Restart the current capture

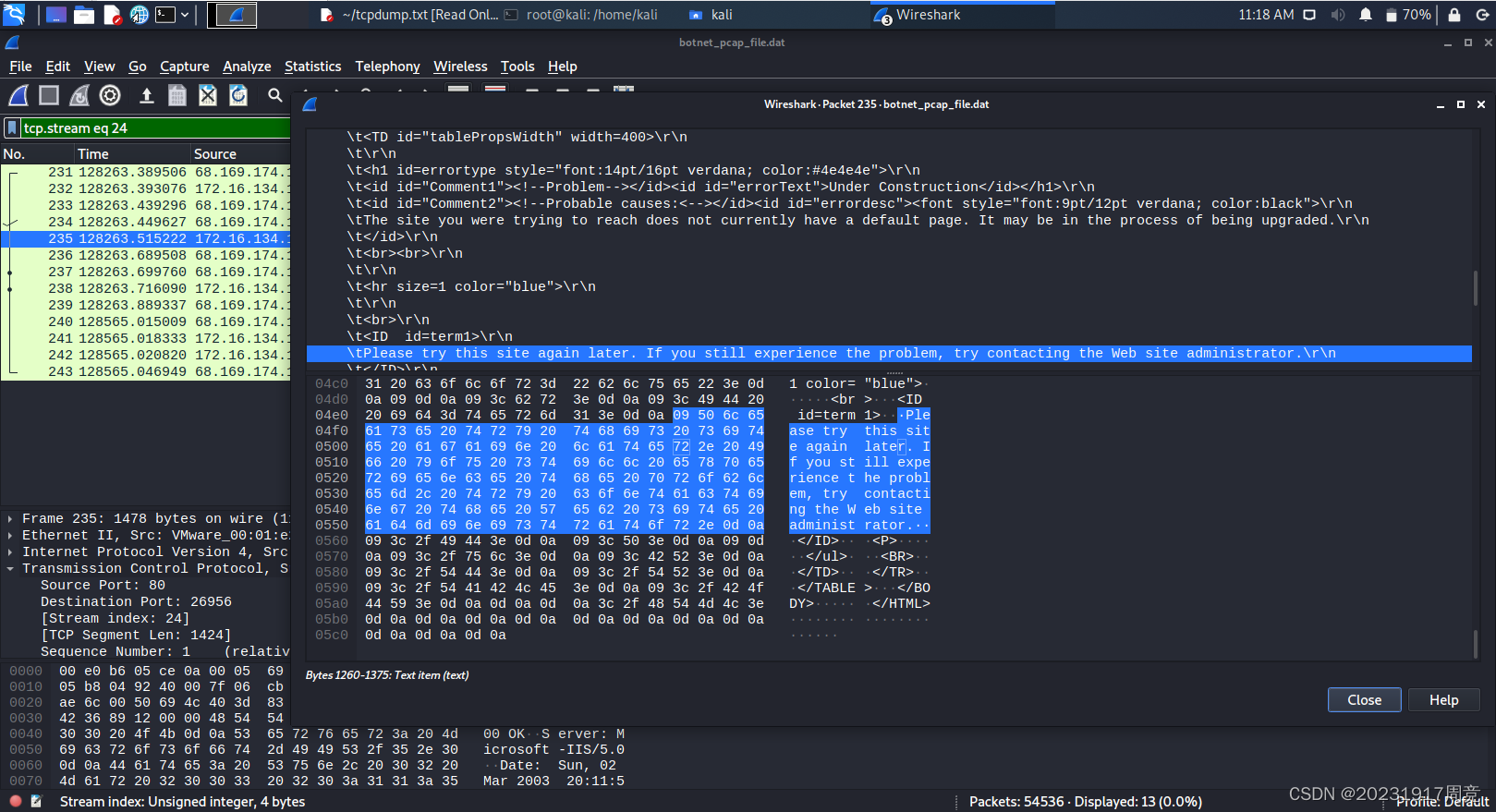click(x=79, y=95)
